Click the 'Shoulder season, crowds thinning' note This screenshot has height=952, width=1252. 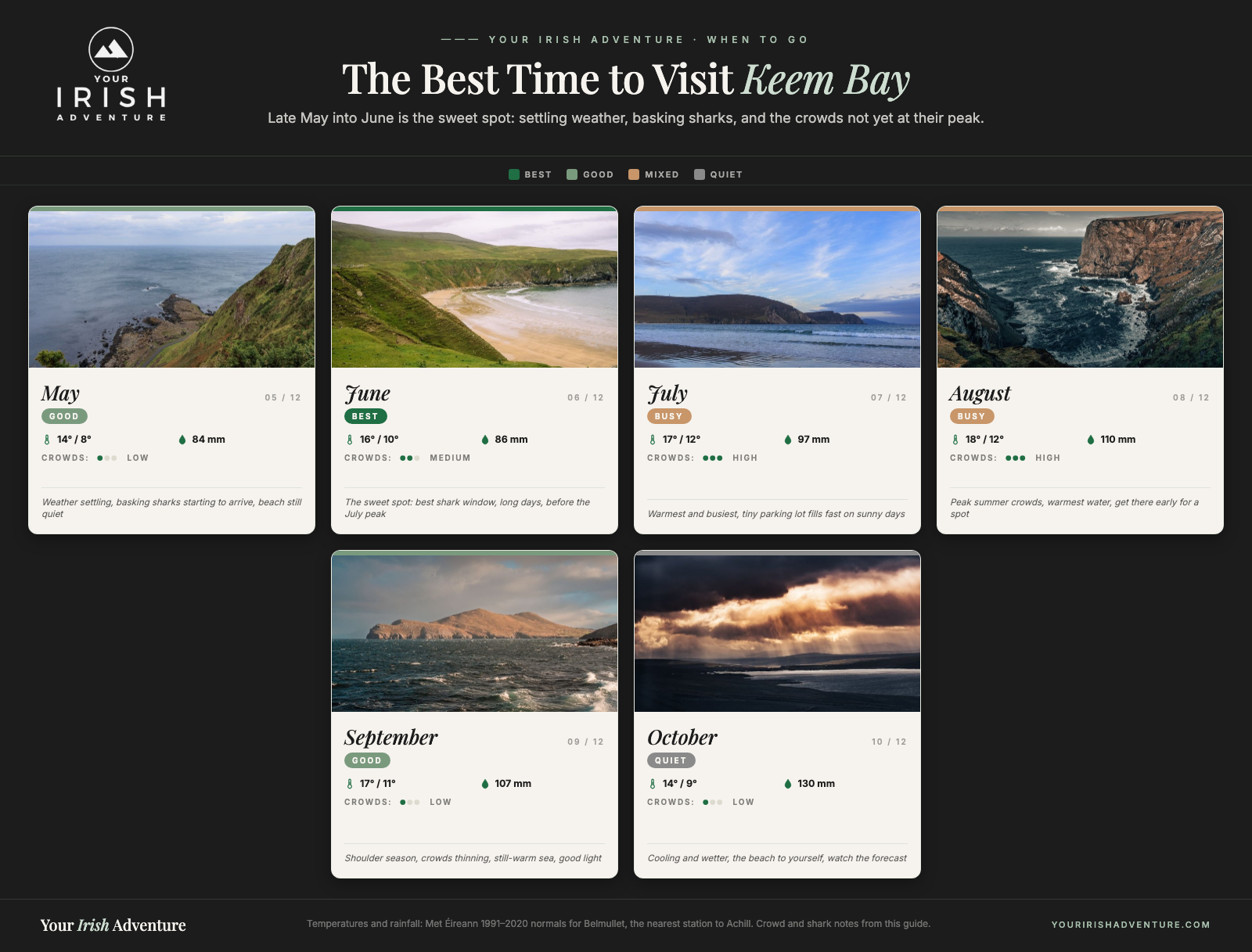coord(473,858)
